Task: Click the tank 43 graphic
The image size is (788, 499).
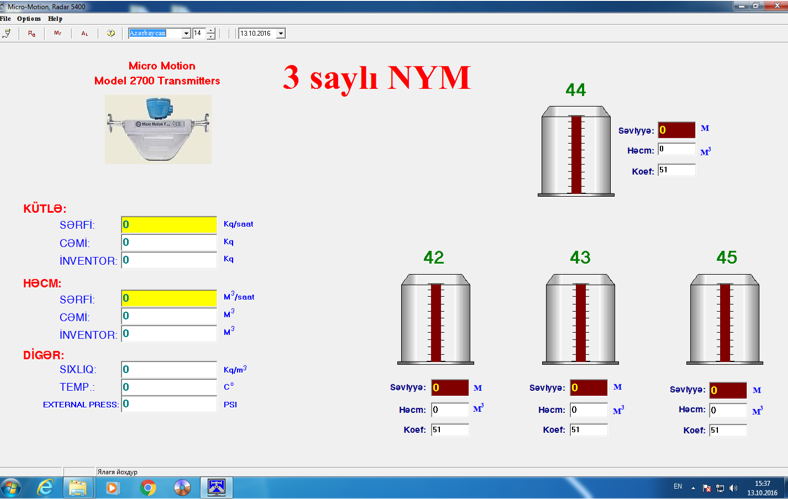Action: tap(580, 319)
